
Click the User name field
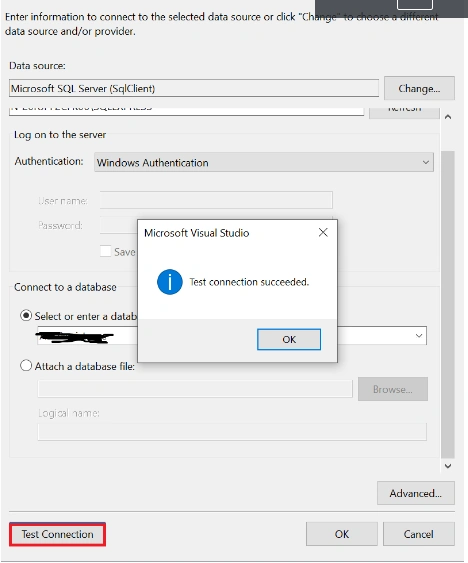[216, 200]
